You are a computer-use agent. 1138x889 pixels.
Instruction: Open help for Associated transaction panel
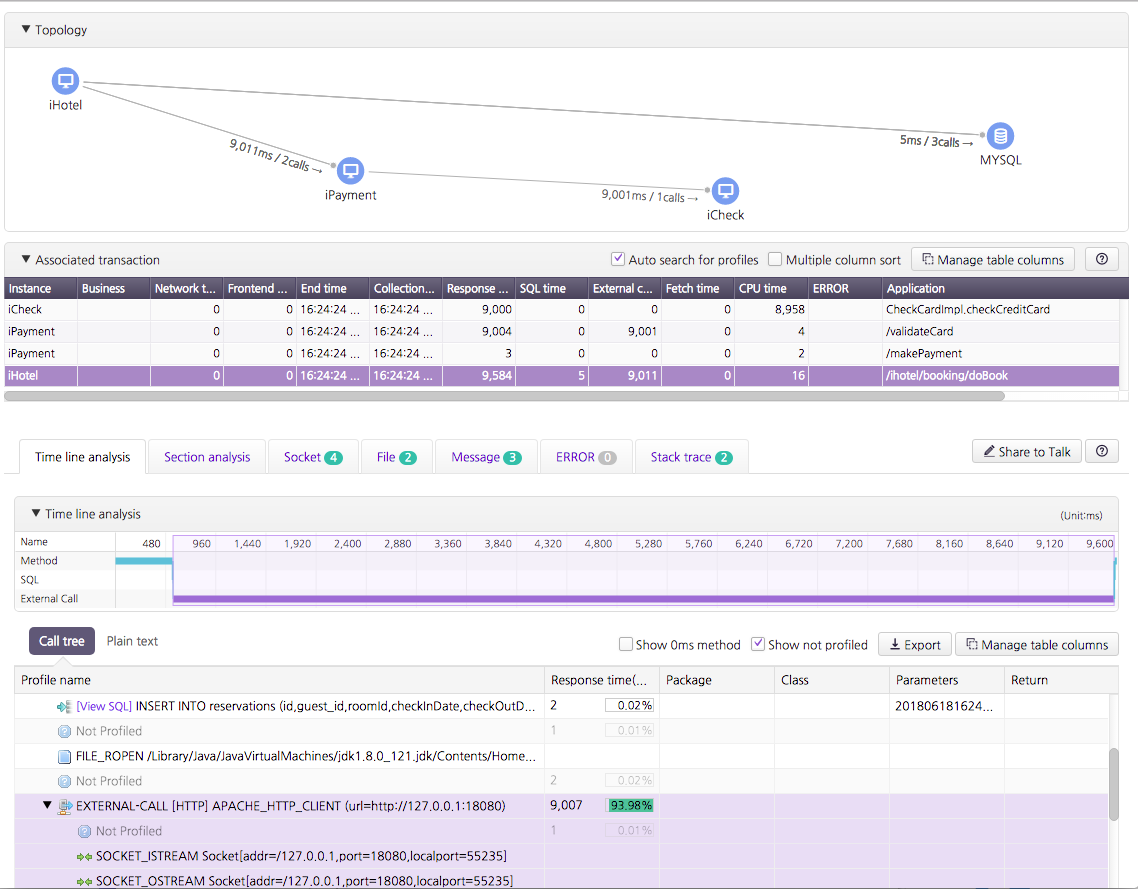tap(1102, 259)
